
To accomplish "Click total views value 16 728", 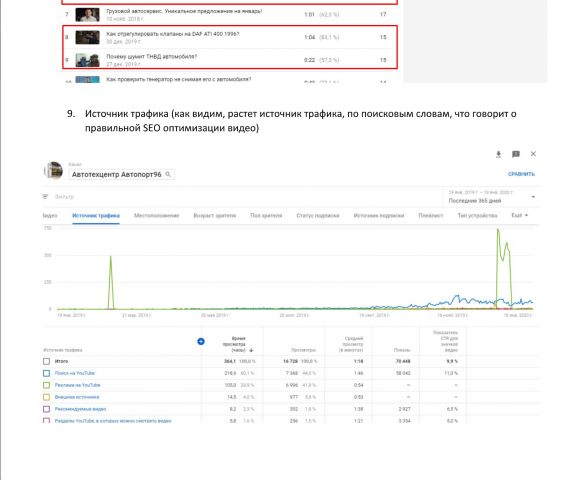I will point(290,361).
